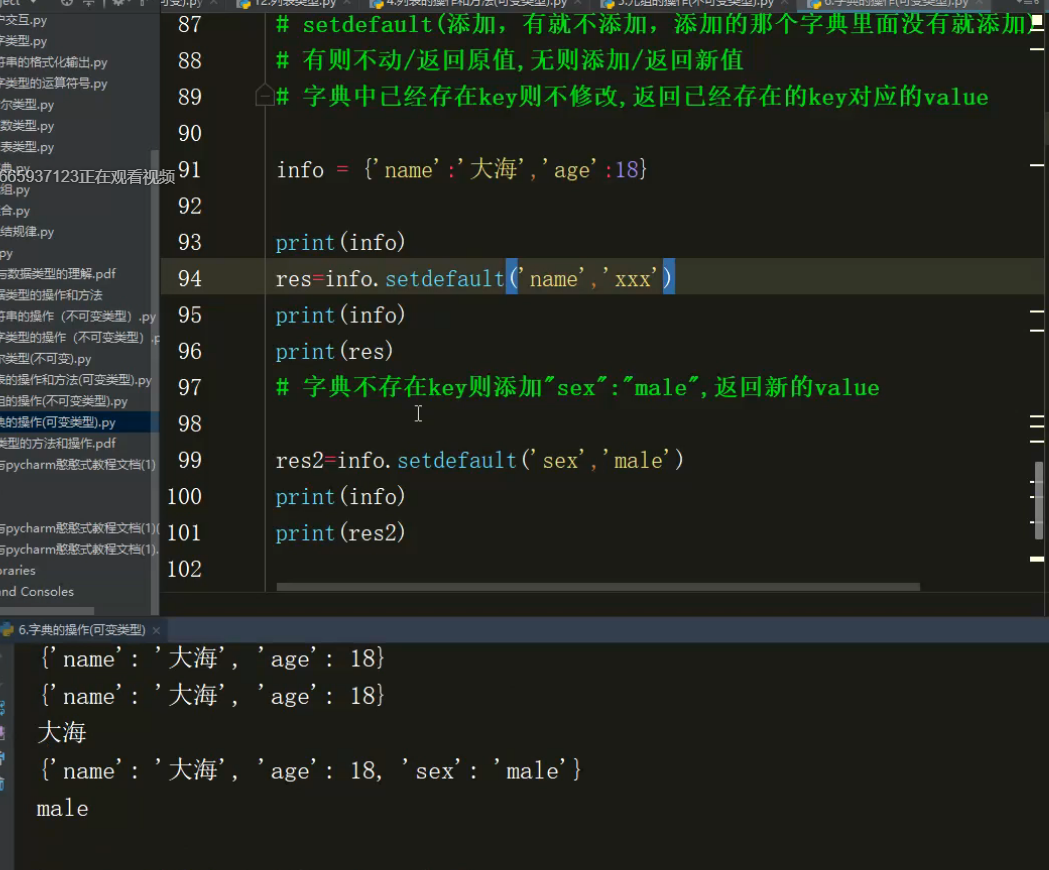The width and height of the screenshot is (1049, 870).
Task: Open 表的操作和方法(可变类型).py in project tree
Action: click(x=76, y=380)
